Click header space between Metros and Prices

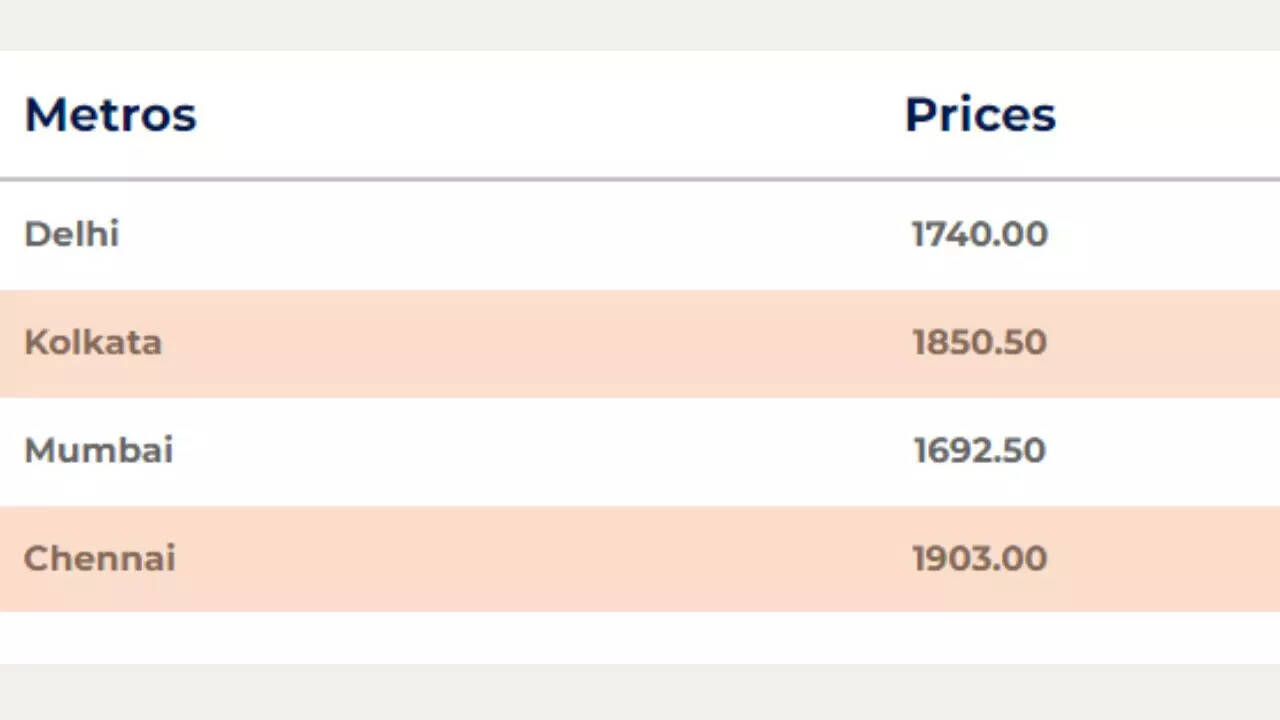[x=550, y=114]
